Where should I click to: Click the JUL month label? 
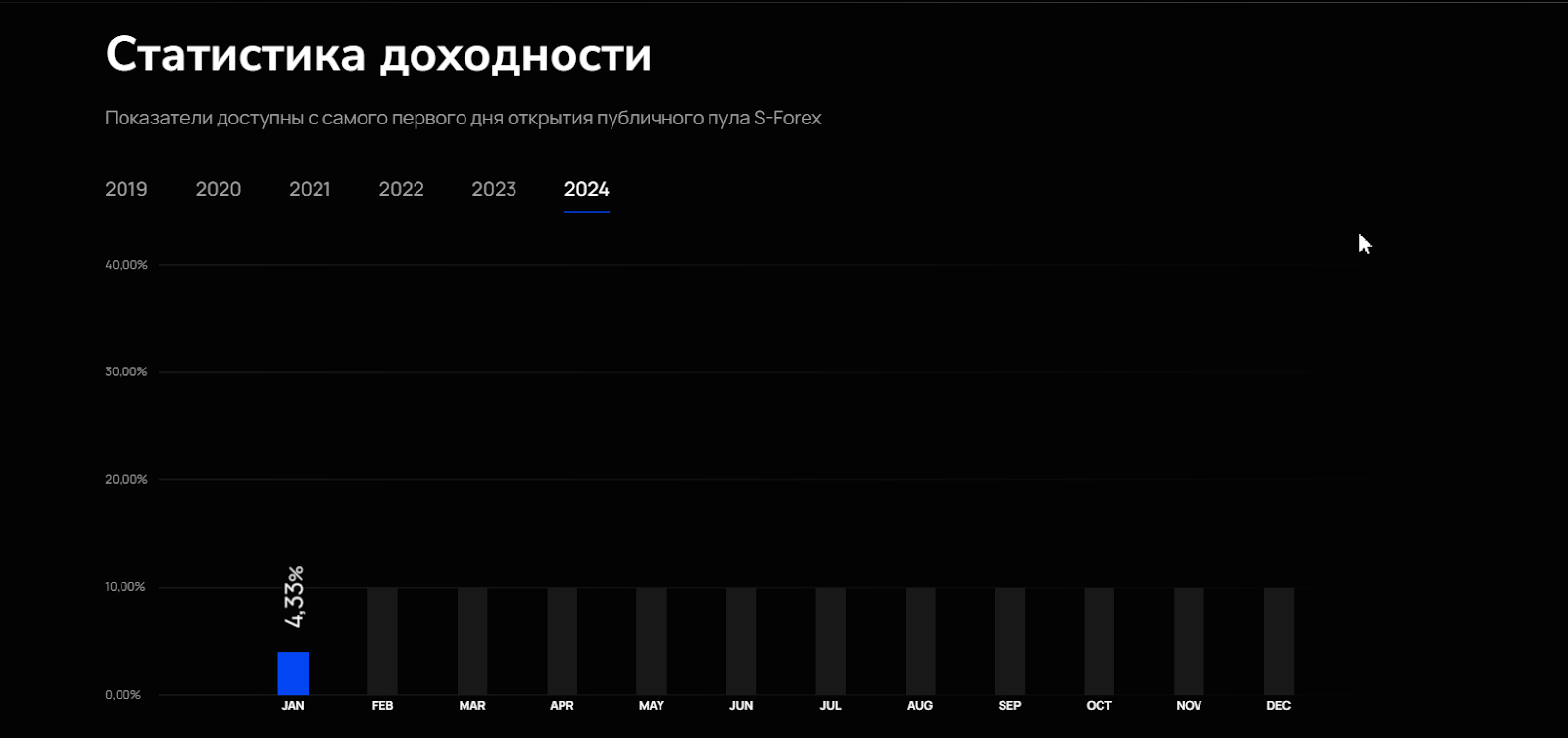click(830, 706)
